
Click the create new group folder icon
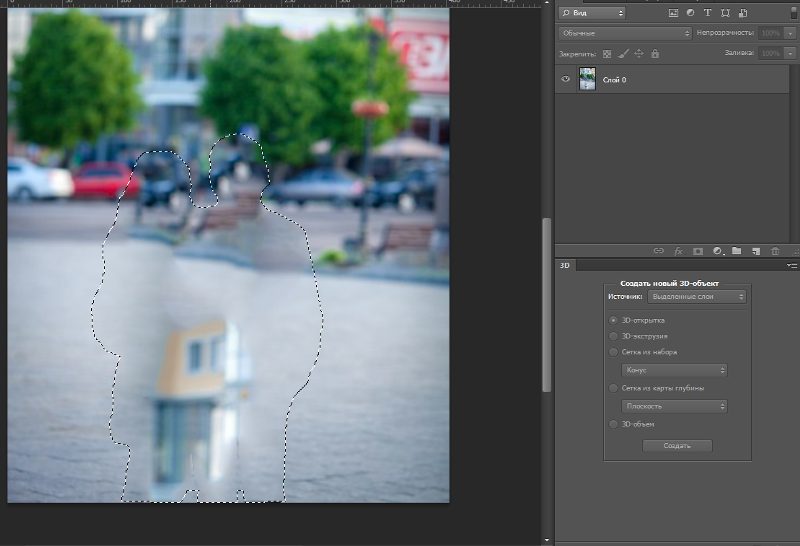pos(736,251)
